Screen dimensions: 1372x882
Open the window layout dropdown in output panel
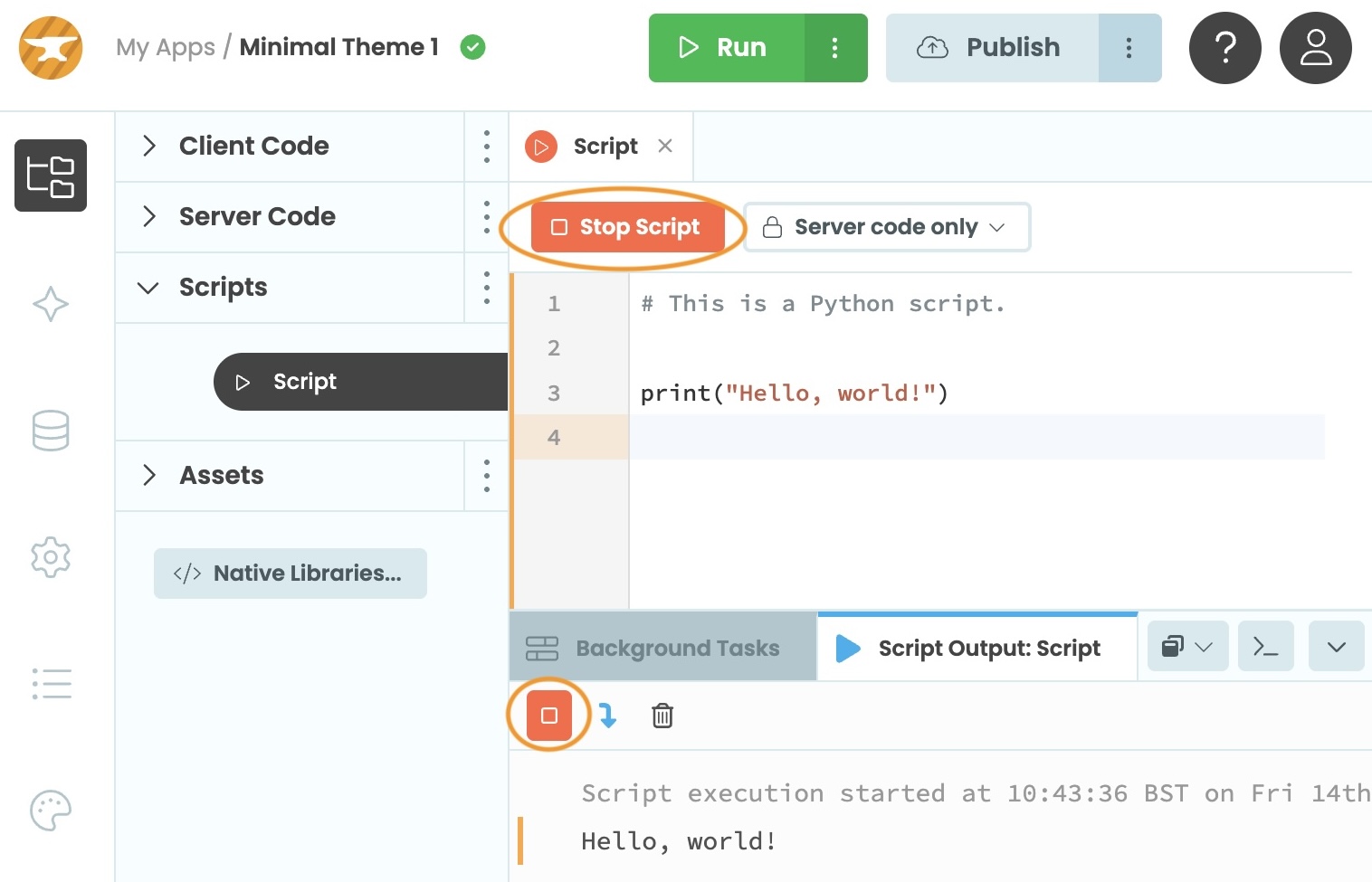(x=1187, y=646)
